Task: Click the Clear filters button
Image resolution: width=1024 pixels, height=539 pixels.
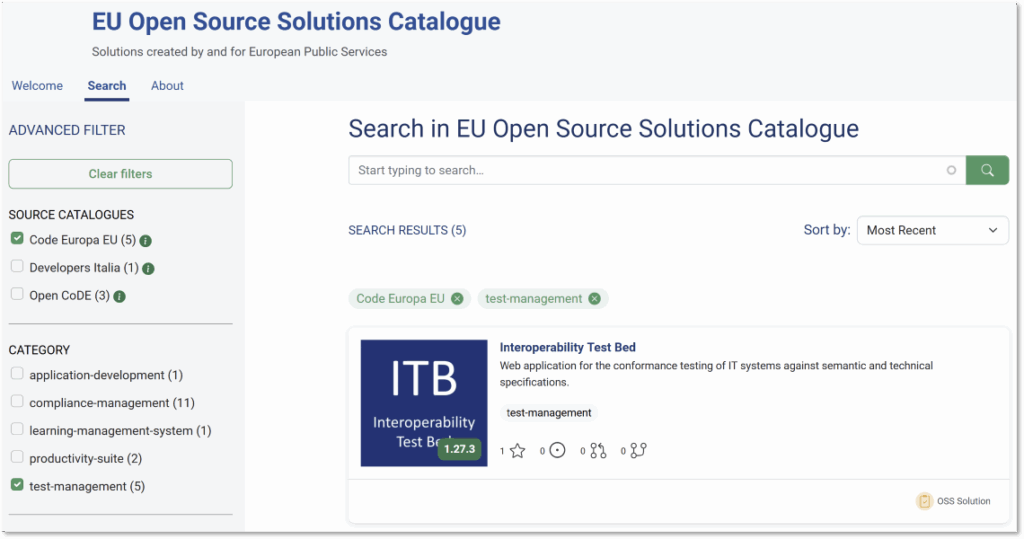Action: click(x=120, y=174)
